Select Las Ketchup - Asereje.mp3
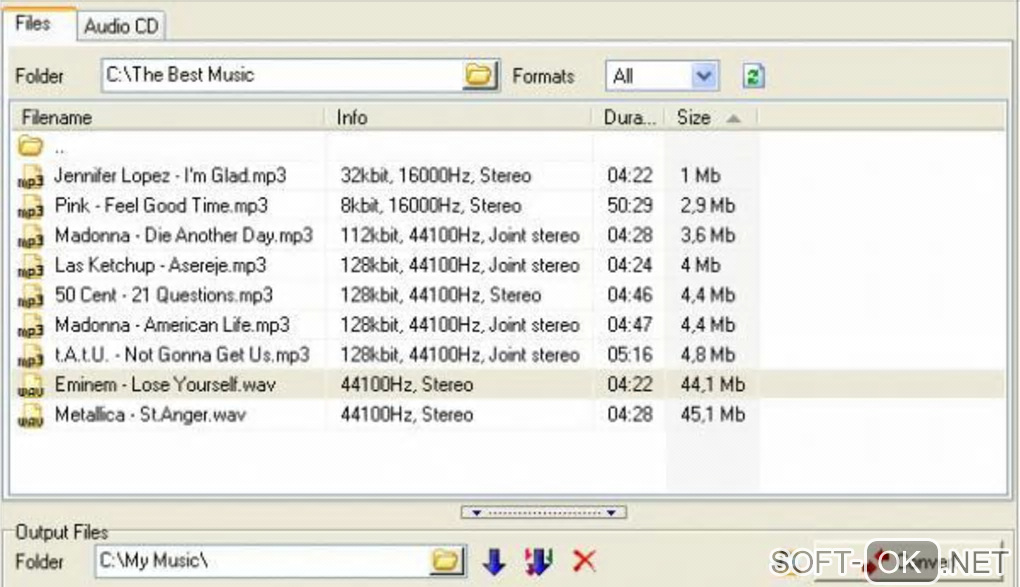This screenshot has height=587, width=1020. [x=161, y=266]
